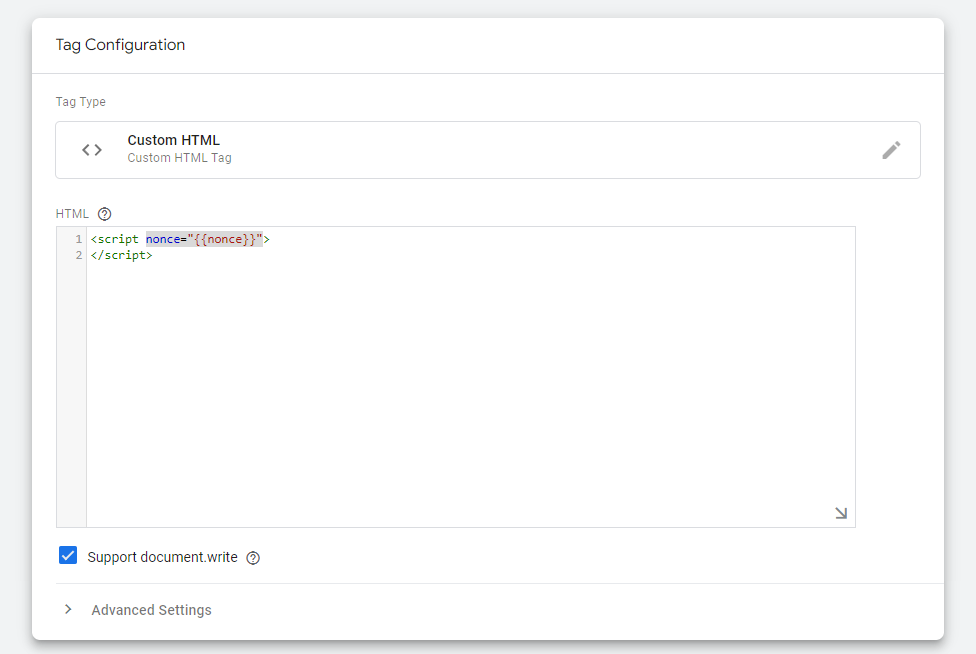The height and width of the screenshot is (654, 976).
Task: Click the editor resize arrow icon
Action: 841,513
